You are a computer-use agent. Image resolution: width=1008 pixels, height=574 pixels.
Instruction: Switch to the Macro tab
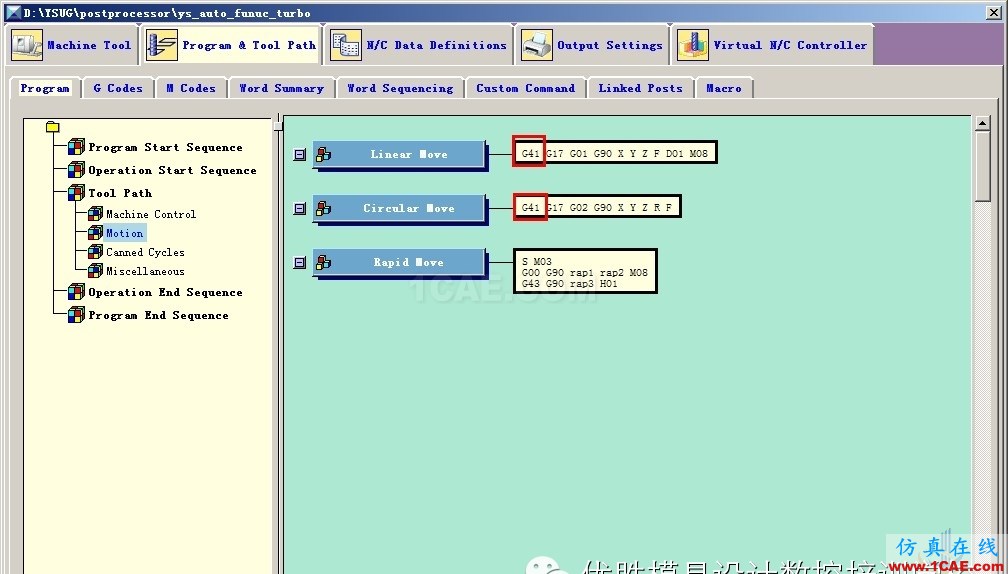[724, 88]
